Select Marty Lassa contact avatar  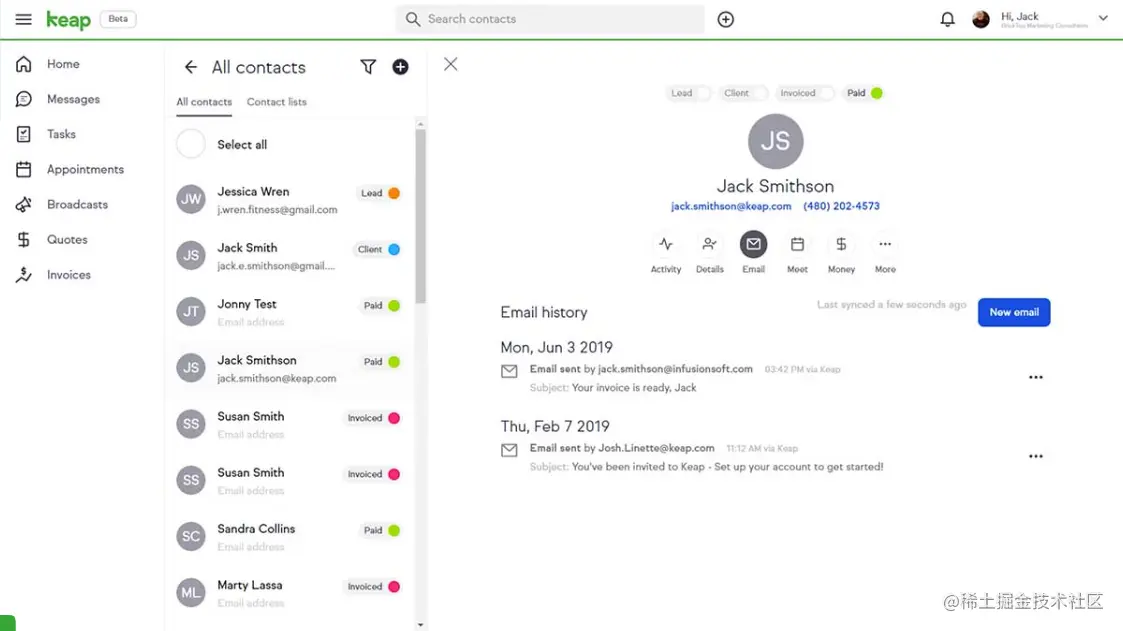[191, 592]
